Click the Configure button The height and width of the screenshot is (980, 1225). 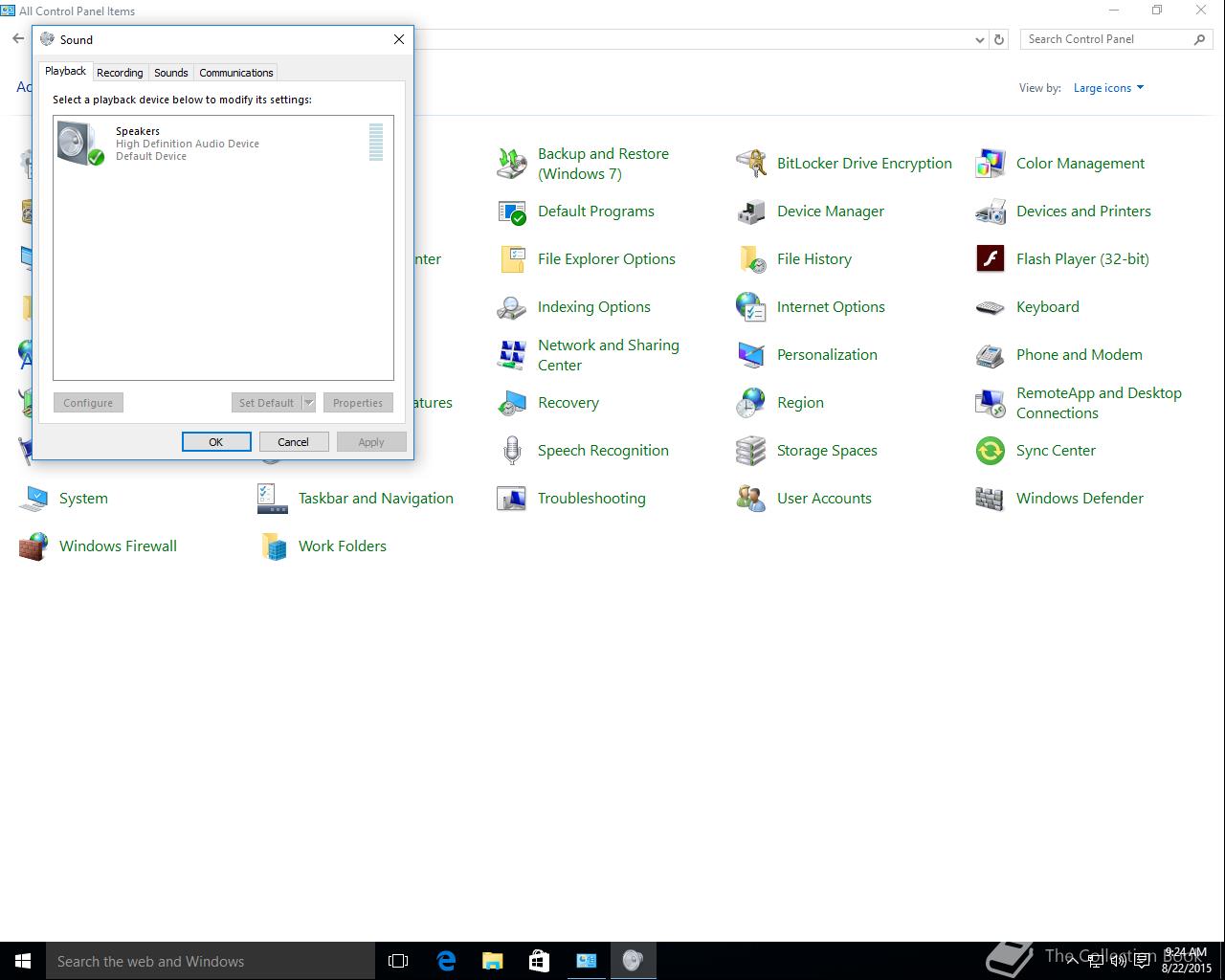tap(88, 403)
